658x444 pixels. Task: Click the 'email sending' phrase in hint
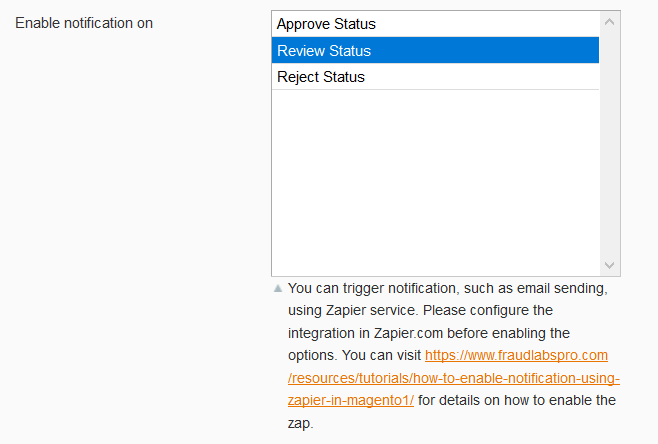click(x=561, y=288)
